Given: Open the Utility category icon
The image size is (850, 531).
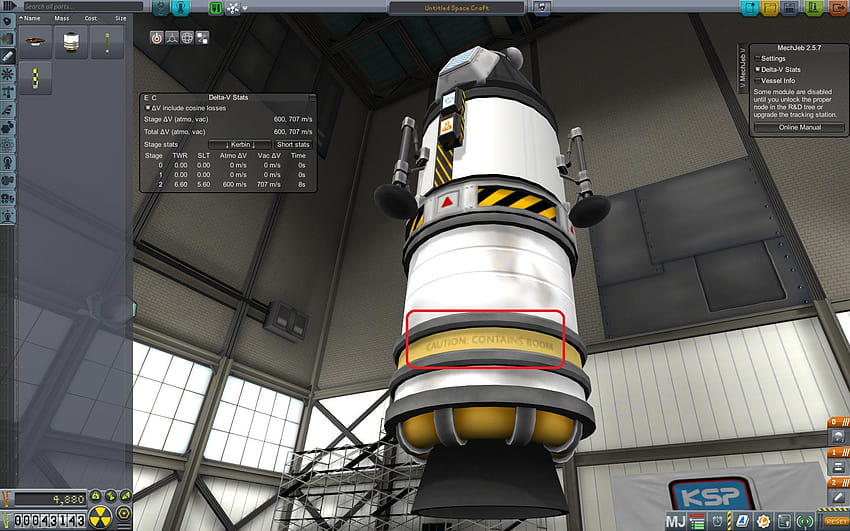Looking at the screenshot, I should tap(8, 127).
